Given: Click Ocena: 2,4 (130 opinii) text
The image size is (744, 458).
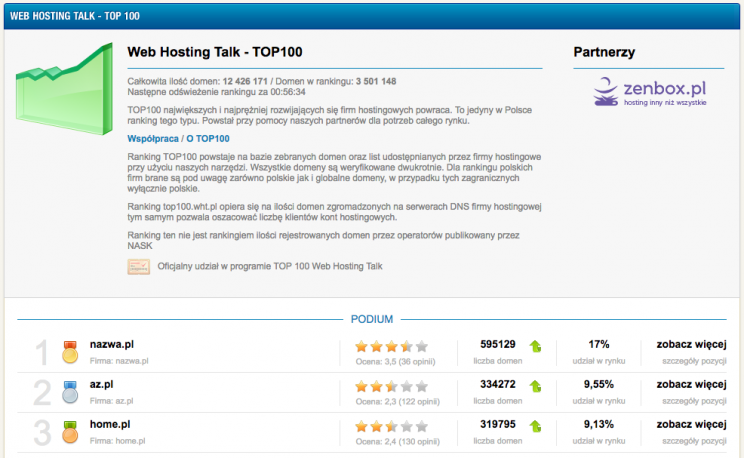Looking at the screenshot, I should [398, 441].
